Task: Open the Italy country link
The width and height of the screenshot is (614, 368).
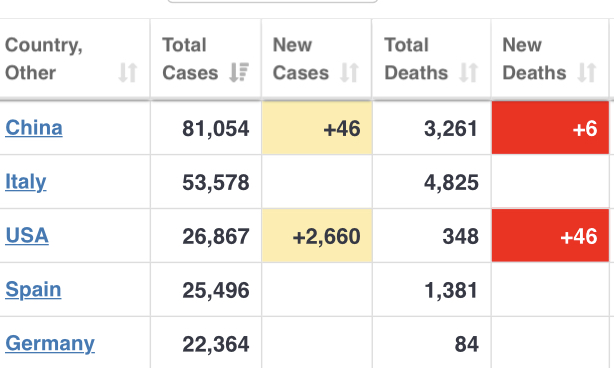Action: tap(25, 182)
